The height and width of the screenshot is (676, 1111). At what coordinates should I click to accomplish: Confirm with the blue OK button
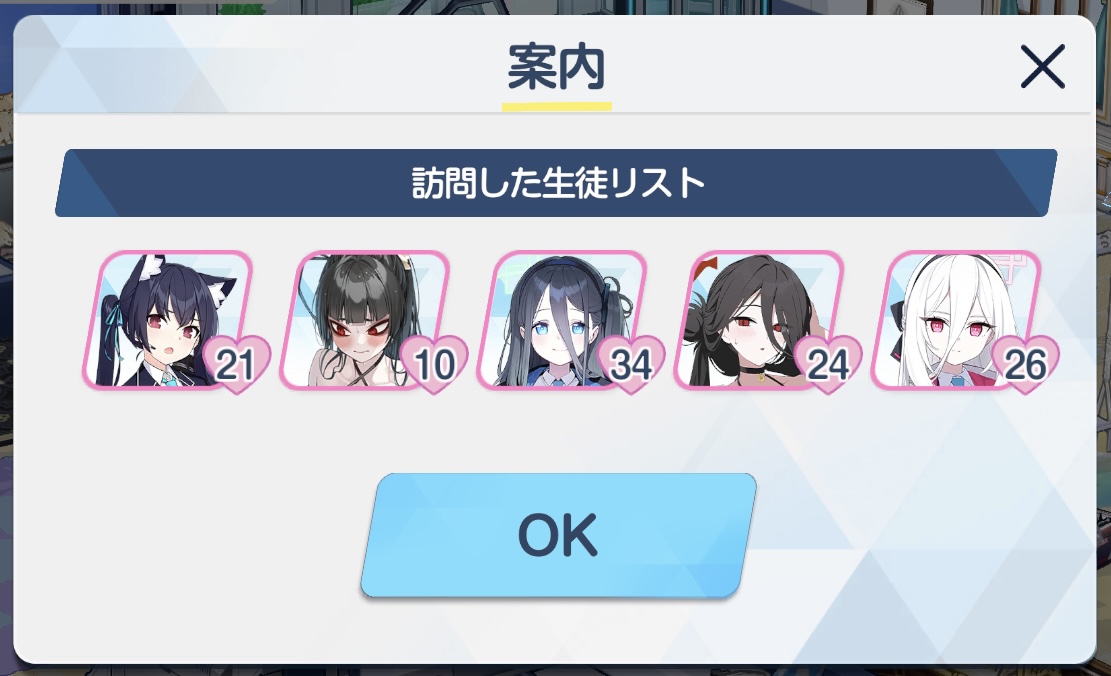pyautogui.click(x=558, y=535)
